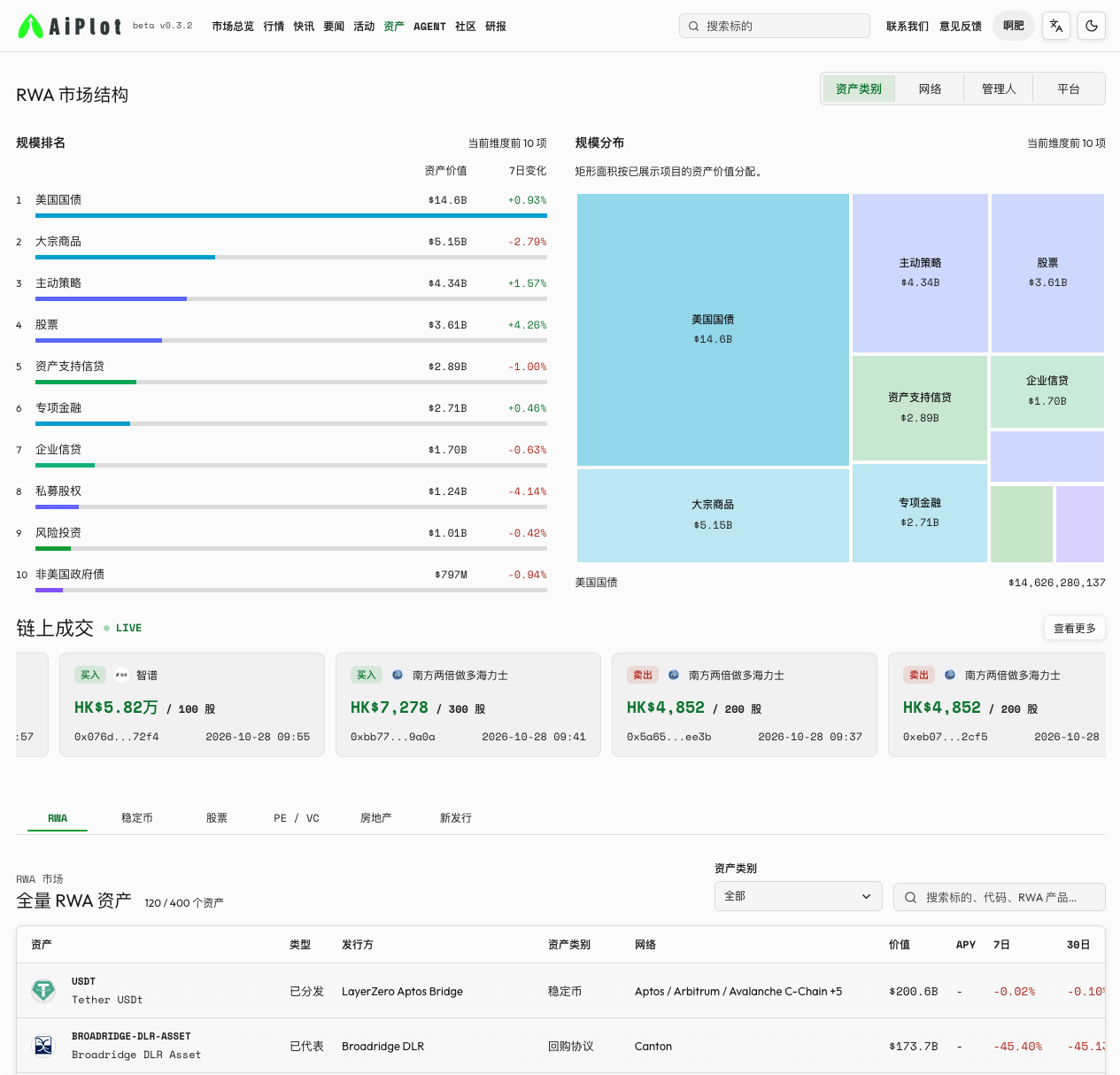Open the 研报 nav item
This screenshot has height=1075, width=1120.
[496, 27]
